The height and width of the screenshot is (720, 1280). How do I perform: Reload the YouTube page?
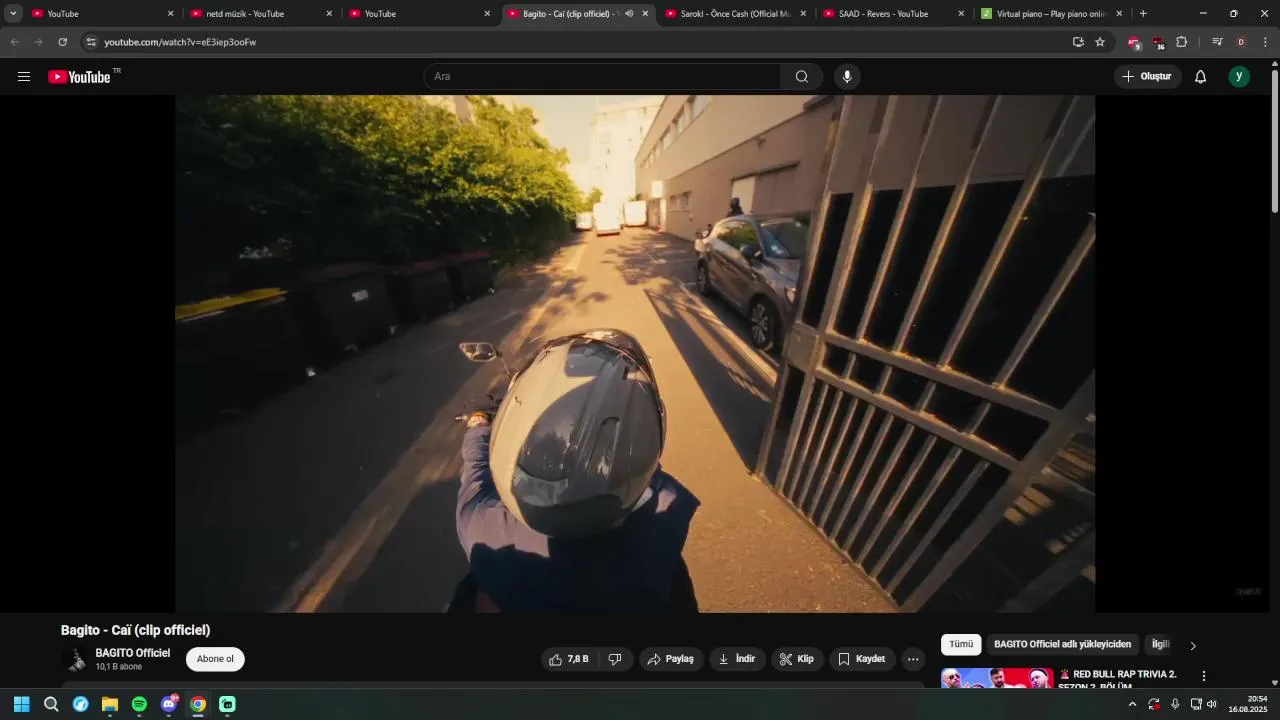coord(62,42)
